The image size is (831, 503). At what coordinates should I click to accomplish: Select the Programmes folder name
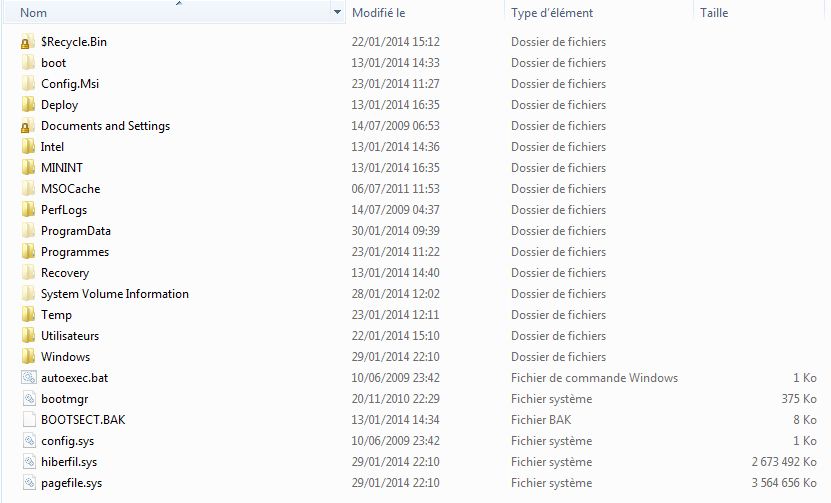[x=75, y=252]
